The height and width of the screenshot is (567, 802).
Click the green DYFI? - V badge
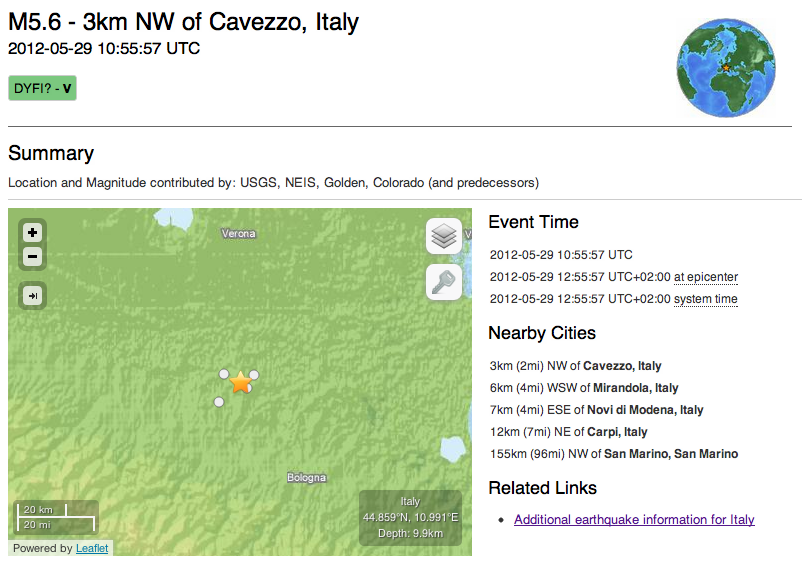click(42, 88)
